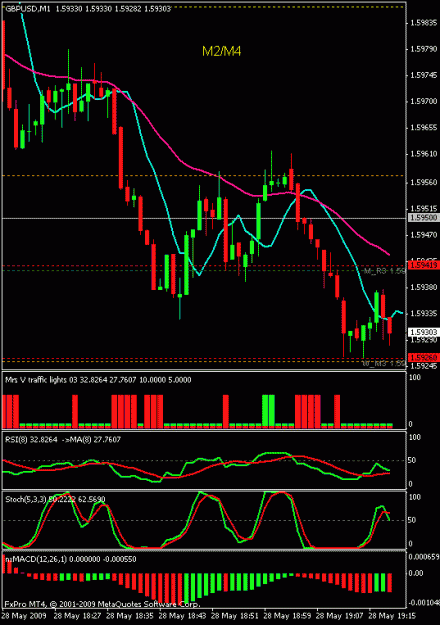The width and height of the screenshot is (440, 625).
Task: Click the 1.59835 price axis label
Action: coord(424,23)
